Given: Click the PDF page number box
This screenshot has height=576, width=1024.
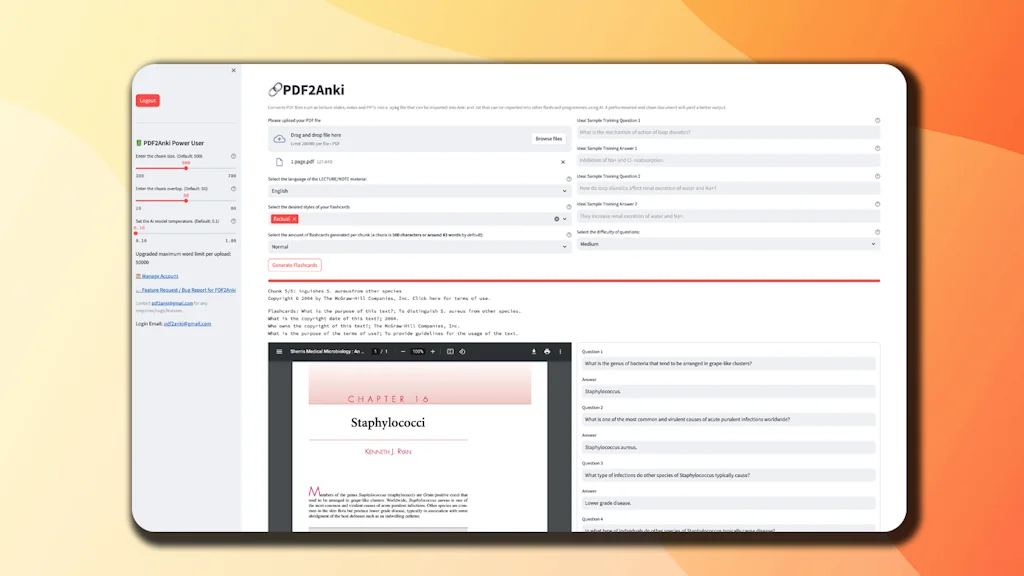Looking at the screenshot, I should (375, 352).
